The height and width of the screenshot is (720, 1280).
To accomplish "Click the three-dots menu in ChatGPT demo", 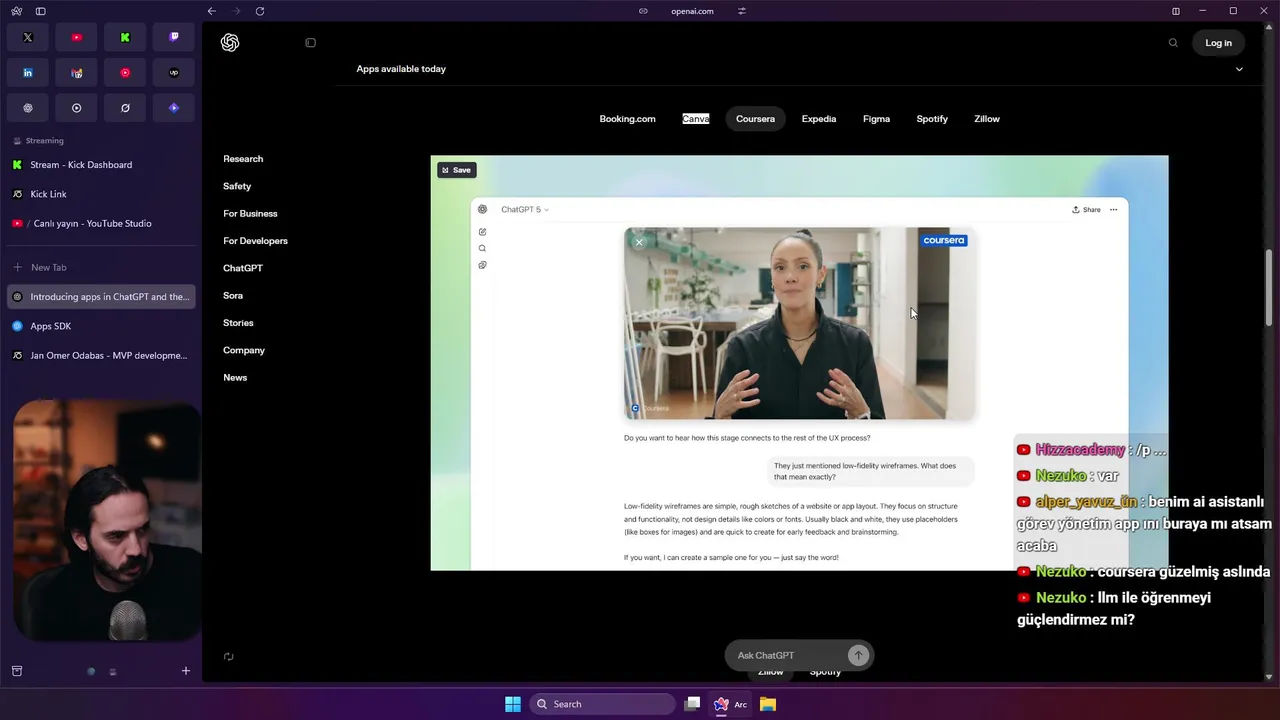I will [1113, 209].
